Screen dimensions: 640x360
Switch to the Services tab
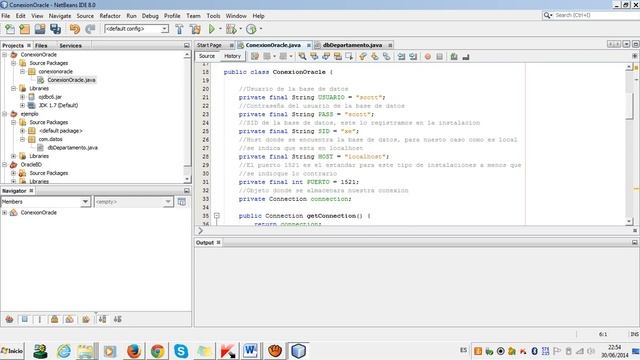[x=70, y=45]
